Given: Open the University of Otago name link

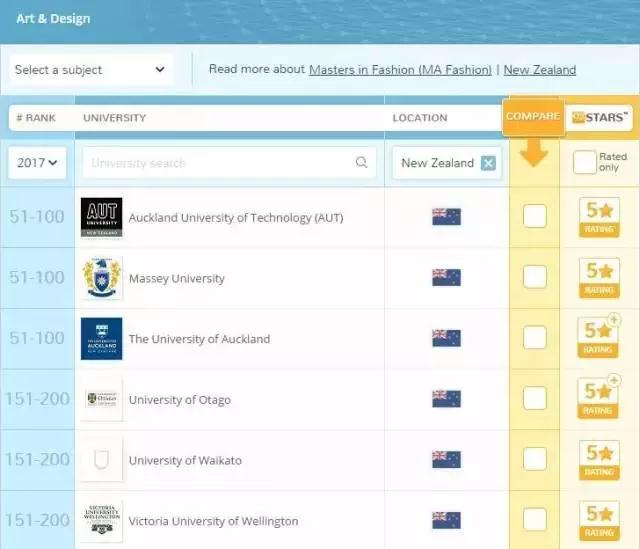Looking at the screenshot, I should point(180,400).
